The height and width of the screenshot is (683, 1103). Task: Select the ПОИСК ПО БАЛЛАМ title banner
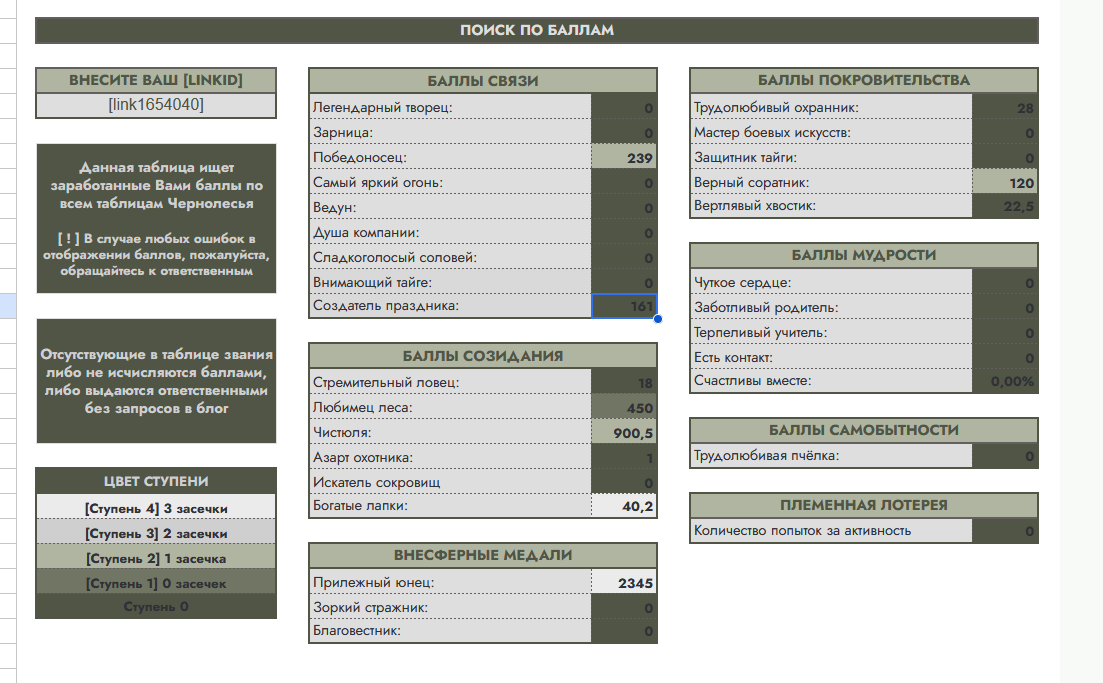click(x=536, y=30)
